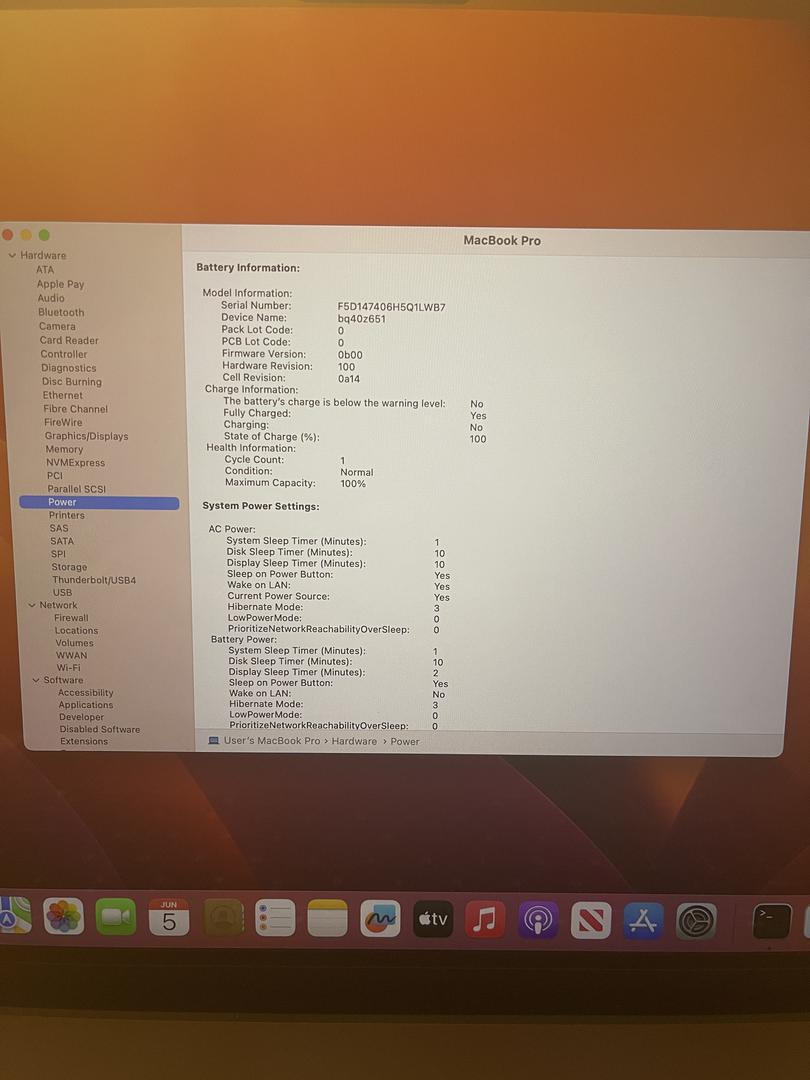Open the Disc Burning entry
The width and height of the screenshot is (810, 1080).
point(72,382)
